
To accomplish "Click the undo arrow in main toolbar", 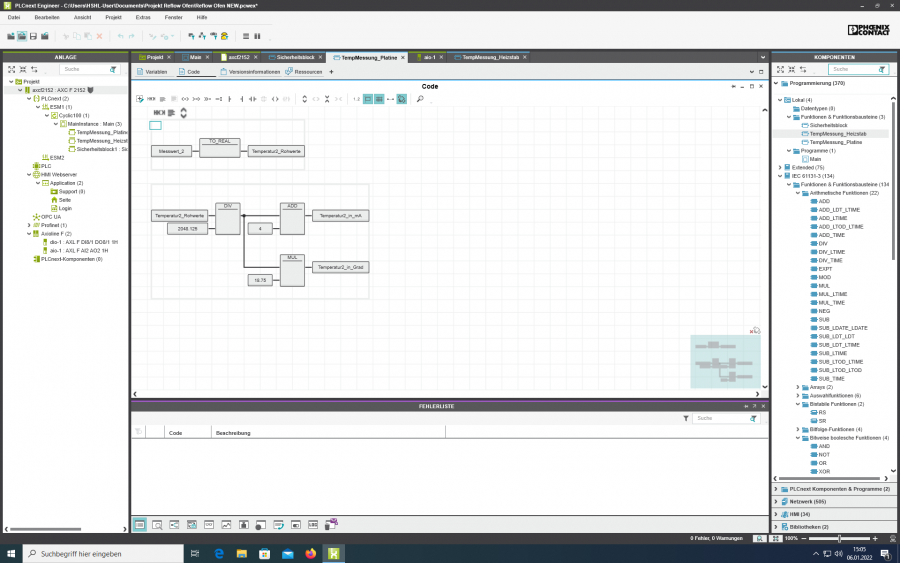I will [x=120, y=36].
